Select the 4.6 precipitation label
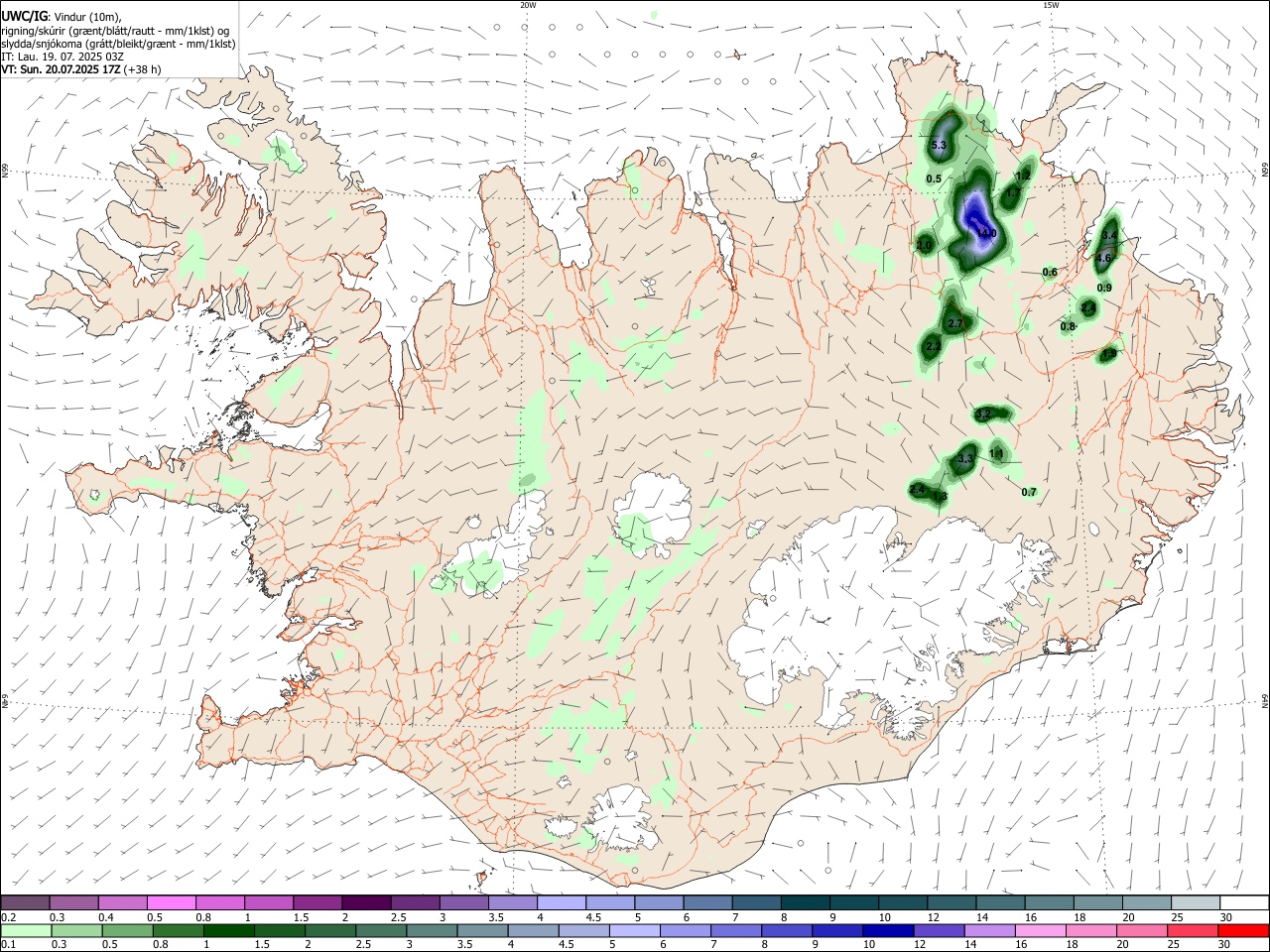This screenshot has height=952, width=1270. point(1102,258)
